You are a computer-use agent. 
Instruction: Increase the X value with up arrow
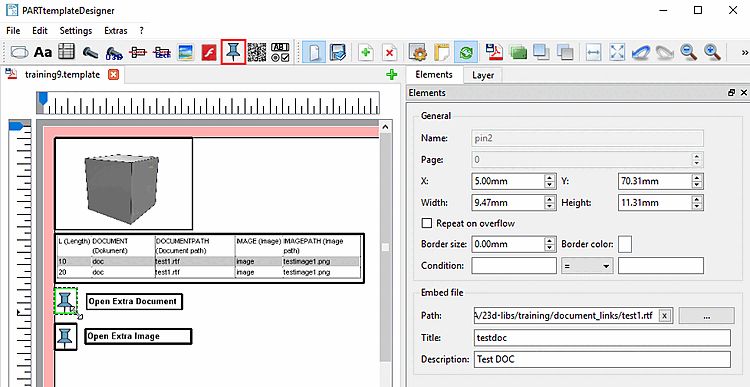click(x=549, y=177)
